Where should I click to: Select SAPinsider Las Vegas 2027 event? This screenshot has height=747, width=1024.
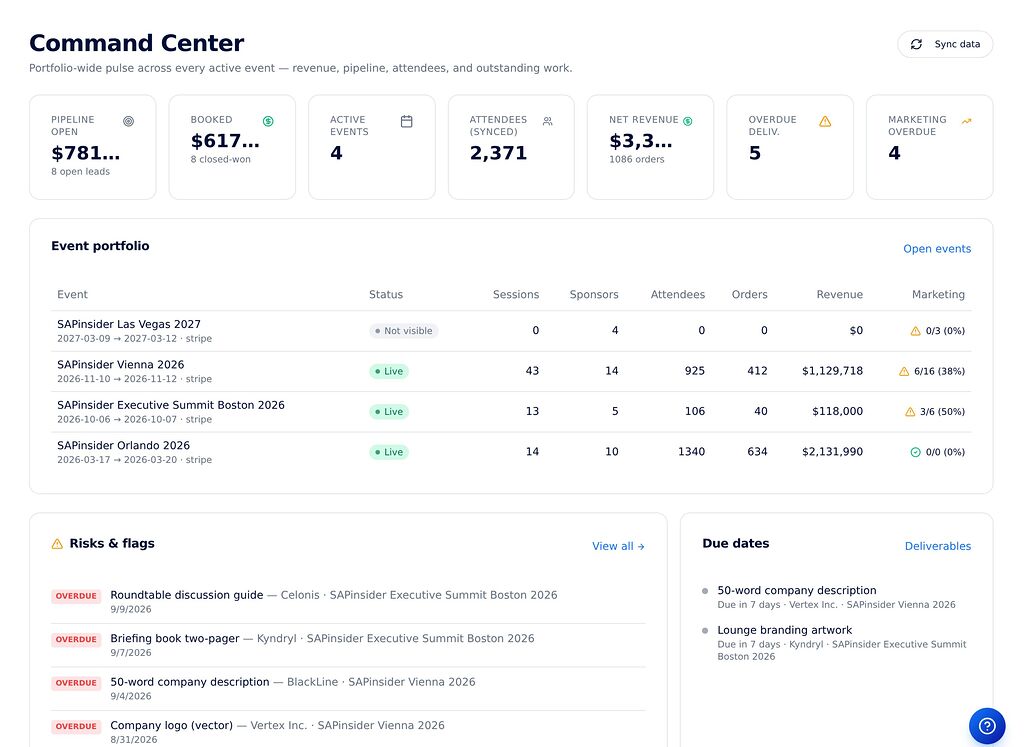pos(511,331)
